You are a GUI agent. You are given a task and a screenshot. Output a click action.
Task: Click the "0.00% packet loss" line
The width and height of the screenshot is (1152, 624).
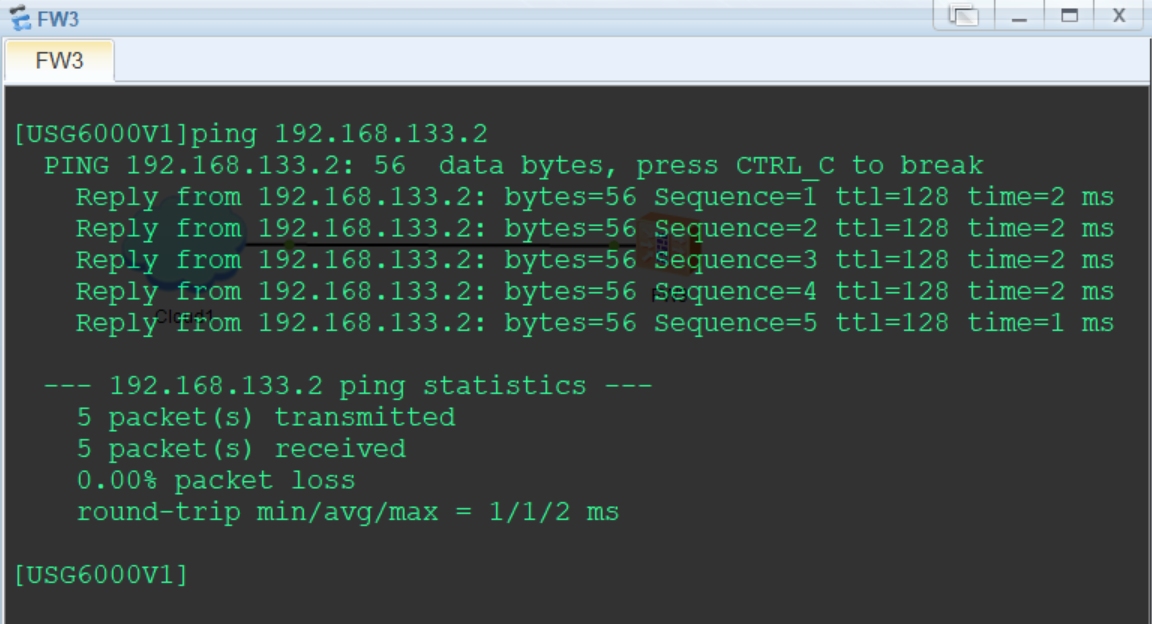216,481
